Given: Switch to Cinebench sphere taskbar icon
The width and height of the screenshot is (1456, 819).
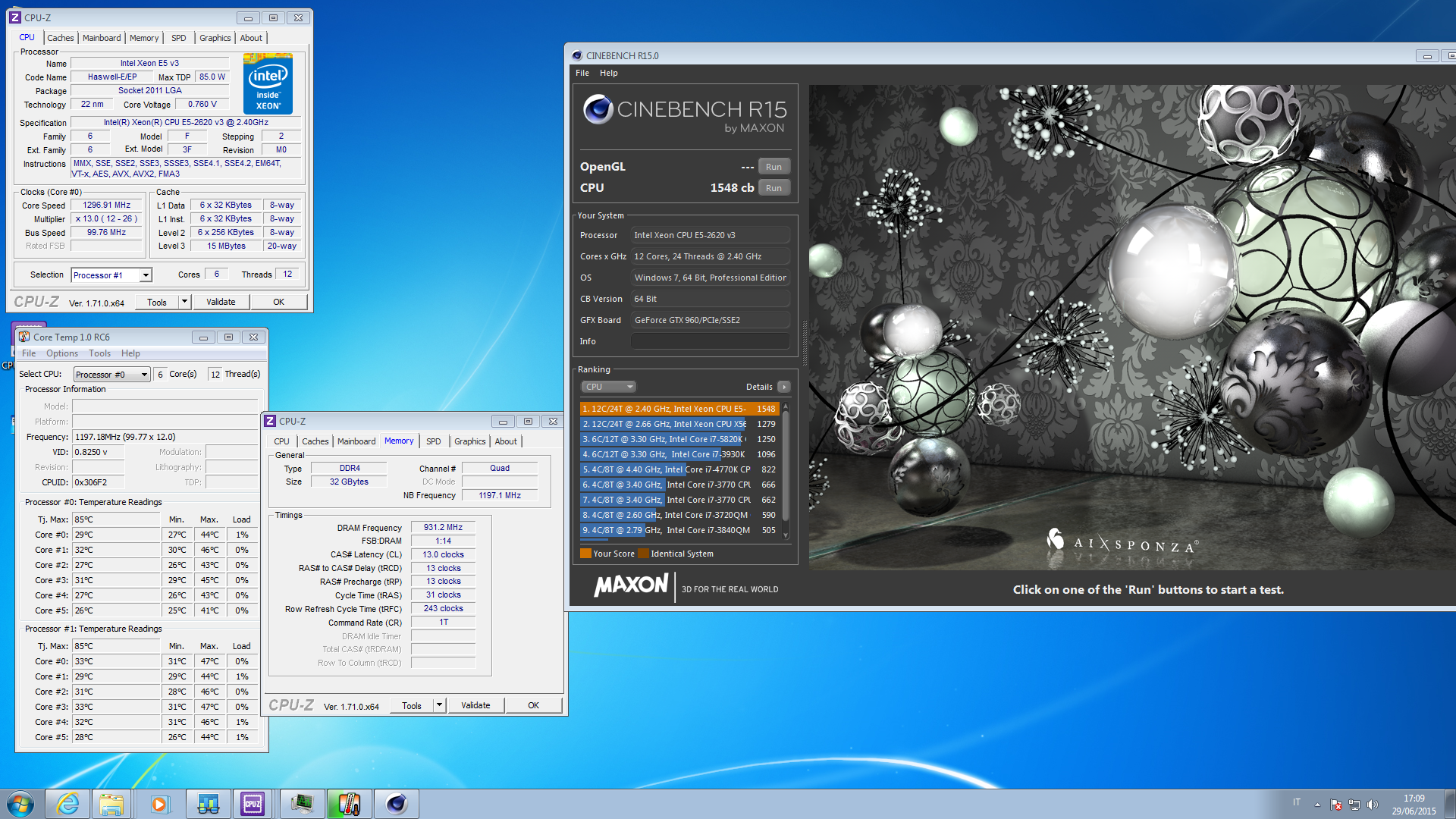Looking at the screenshot, I should 396,804.
